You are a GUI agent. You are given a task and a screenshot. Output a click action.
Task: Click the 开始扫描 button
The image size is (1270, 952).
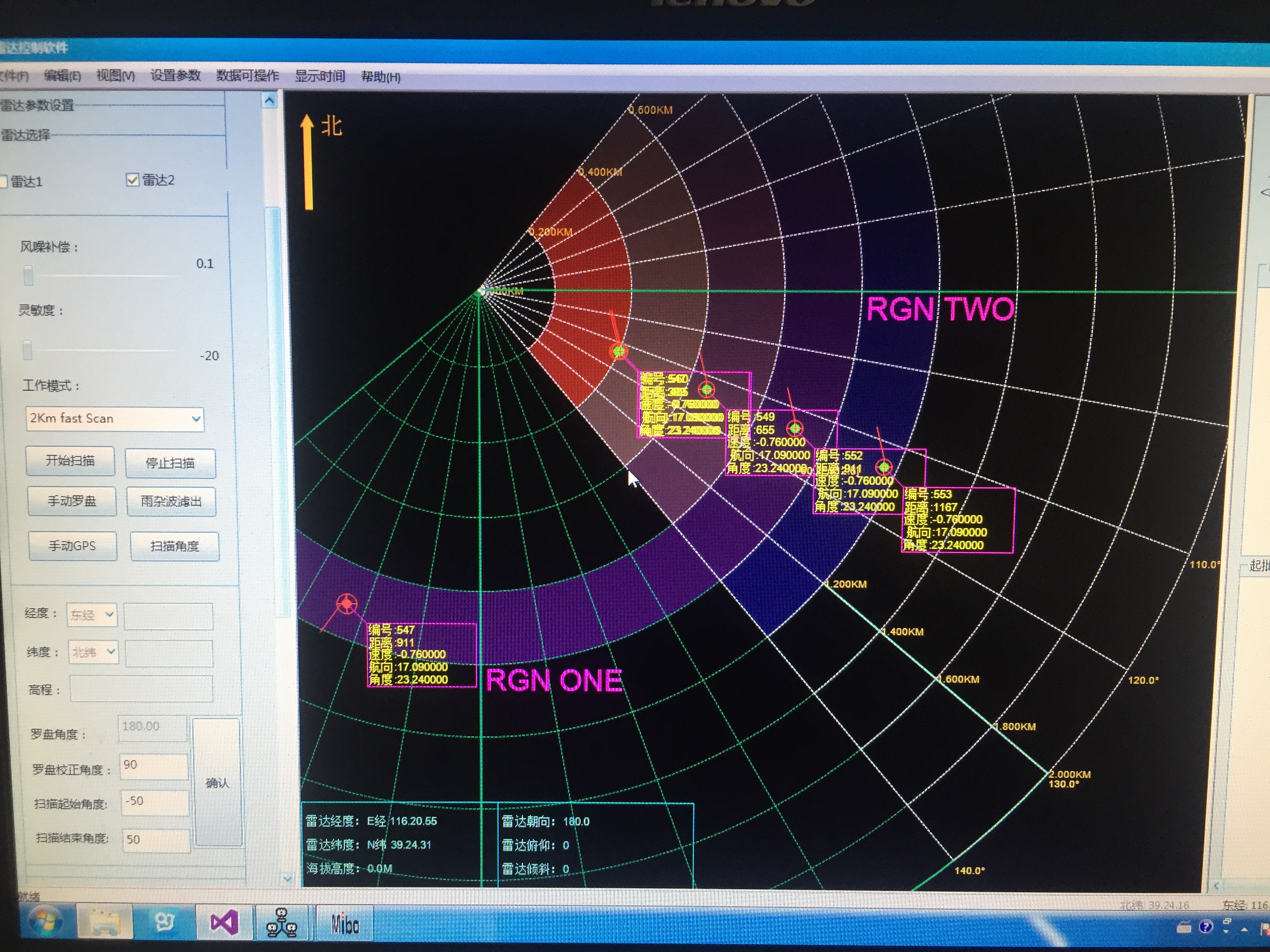pyautogui.click(x=70, y=461)
